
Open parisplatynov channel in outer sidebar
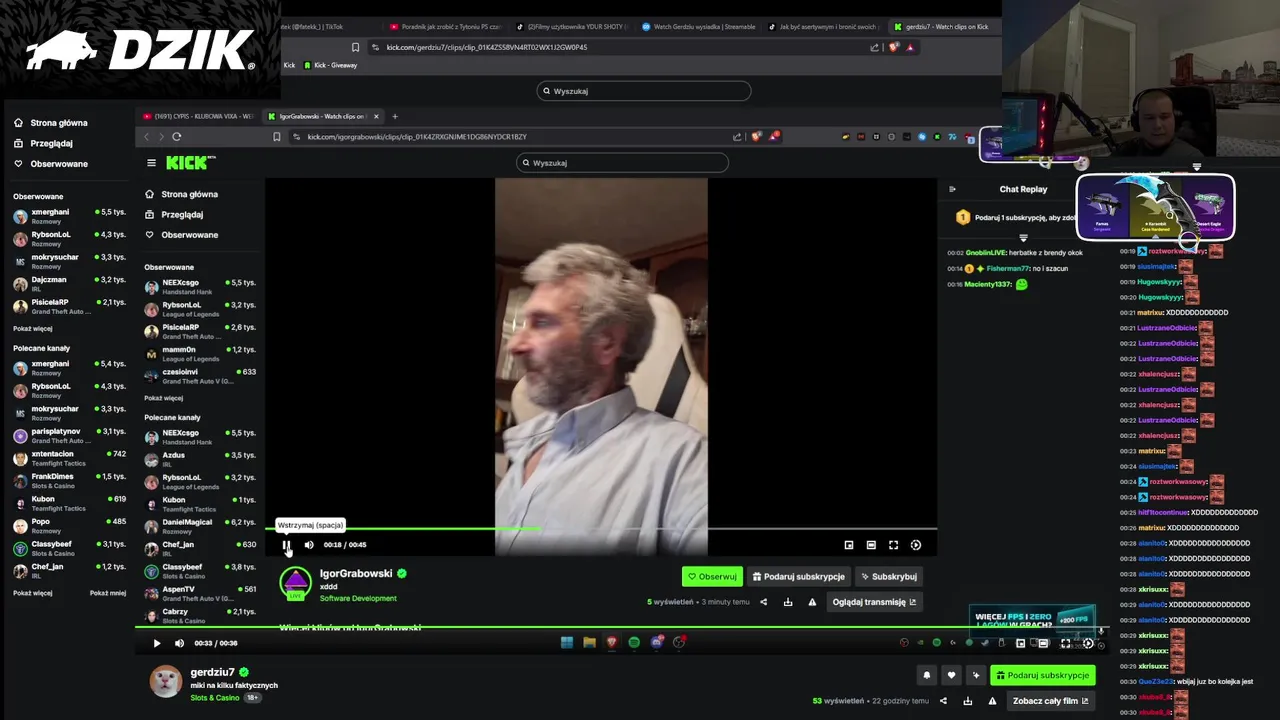[68, 435]
